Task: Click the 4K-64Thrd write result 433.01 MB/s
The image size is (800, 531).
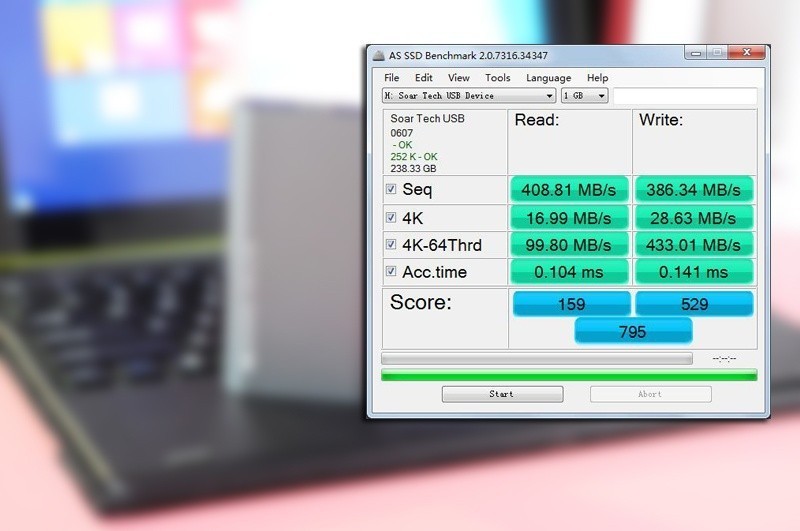Action: click(x=693, y=245)
